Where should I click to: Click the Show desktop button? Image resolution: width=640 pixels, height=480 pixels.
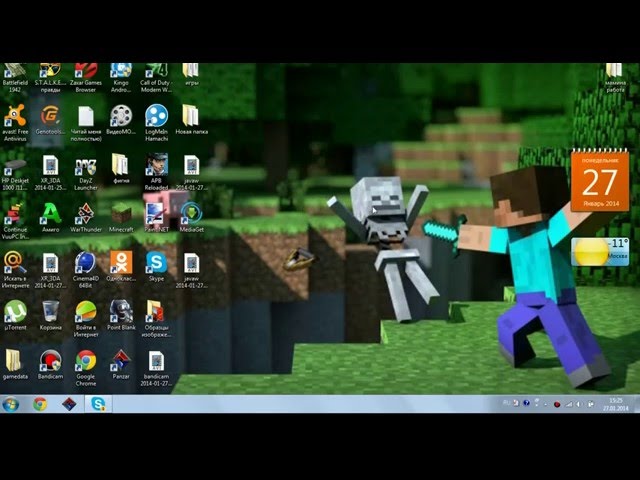[x=636, y=404]
